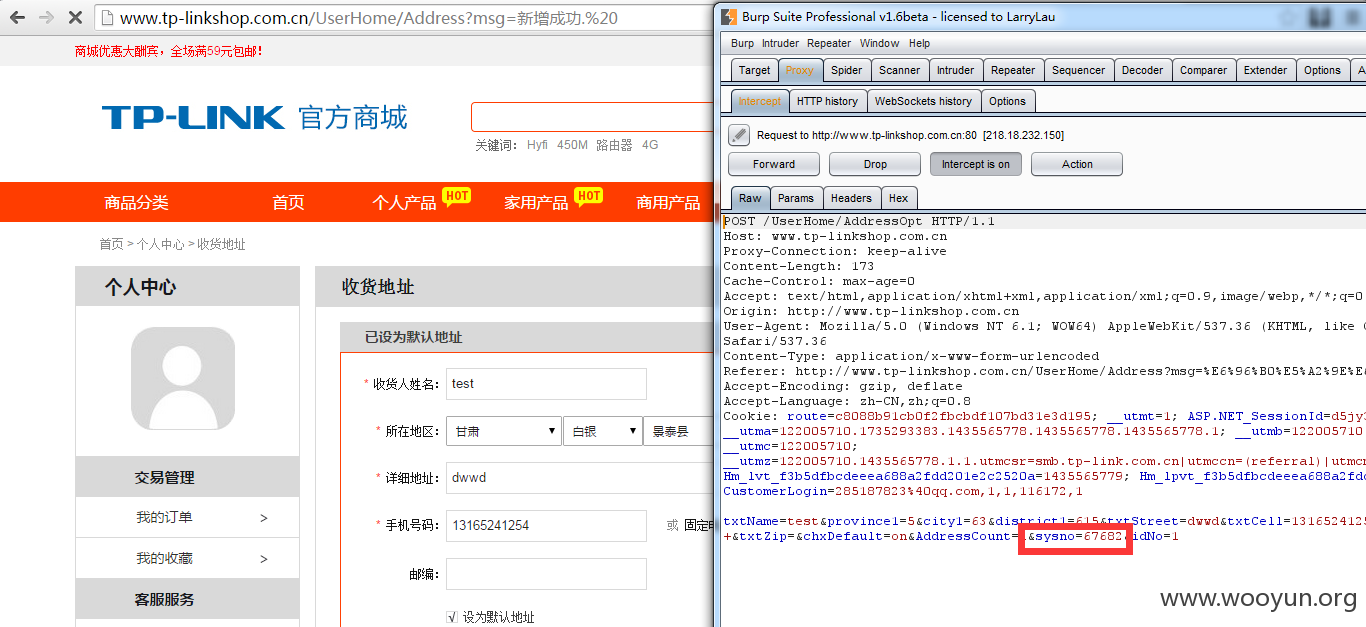This screenshot has height=627, width=1366.
Task: Open 家用产品 in the nav bar
Action: point(536,203)
